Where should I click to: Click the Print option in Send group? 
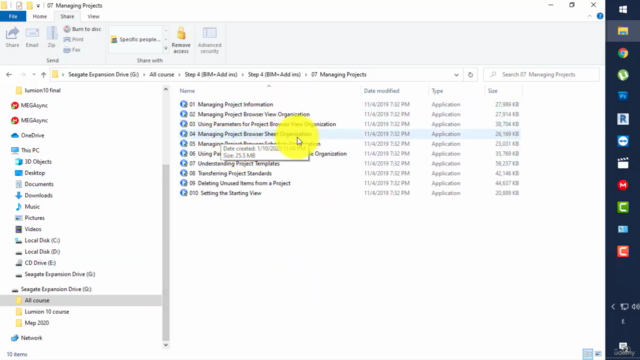pyautogui.click(x=73, y=40)
